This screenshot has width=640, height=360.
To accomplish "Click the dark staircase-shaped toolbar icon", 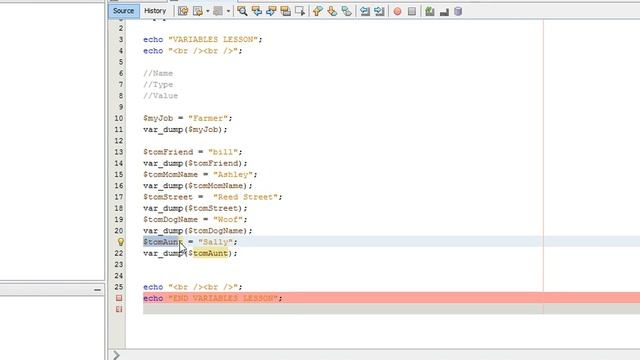I will [x=444, y=12].
